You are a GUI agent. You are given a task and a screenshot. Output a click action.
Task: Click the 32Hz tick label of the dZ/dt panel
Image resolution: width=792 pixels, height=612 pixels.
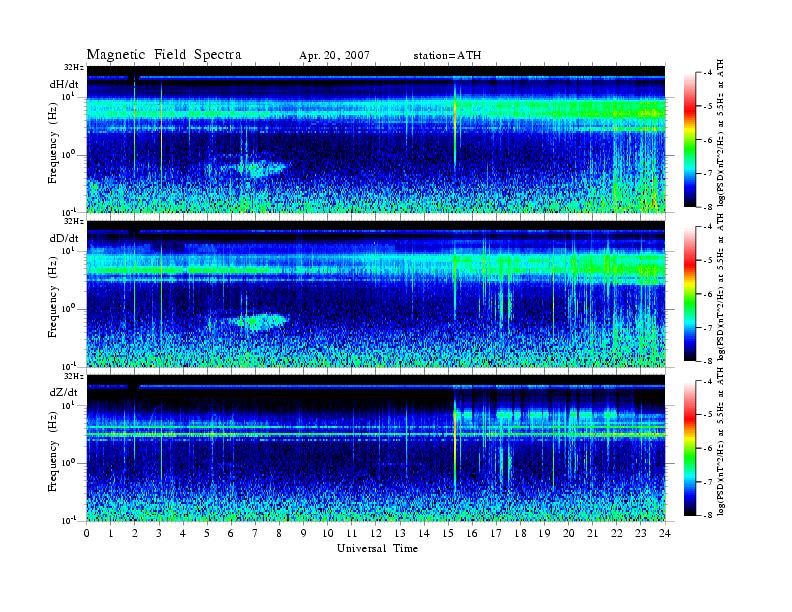[74, 376]
